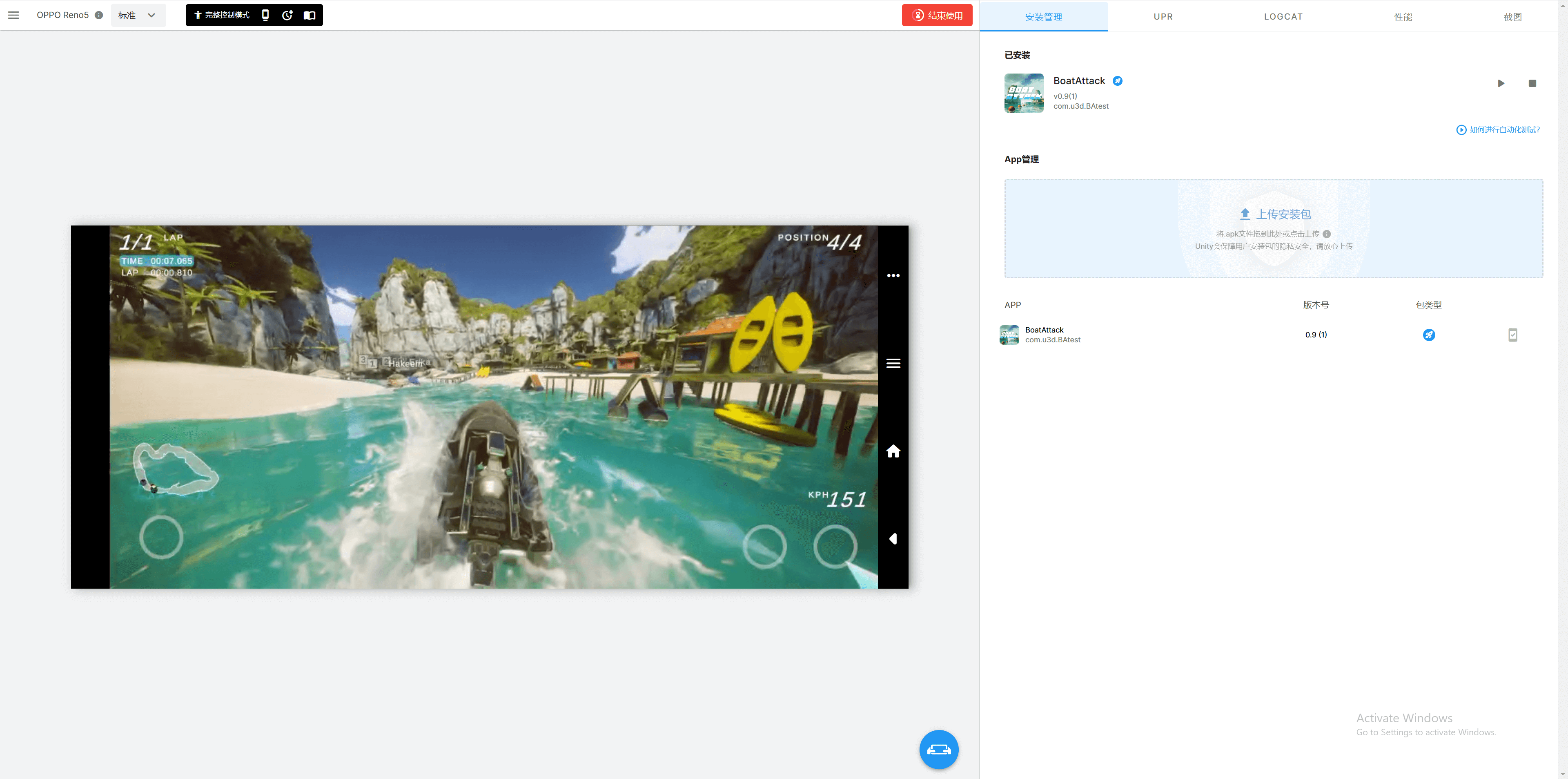Screen dimensions: 1568x779
Task: Click the clock-plus extend time icon
Action: click(x=287, y=15)
